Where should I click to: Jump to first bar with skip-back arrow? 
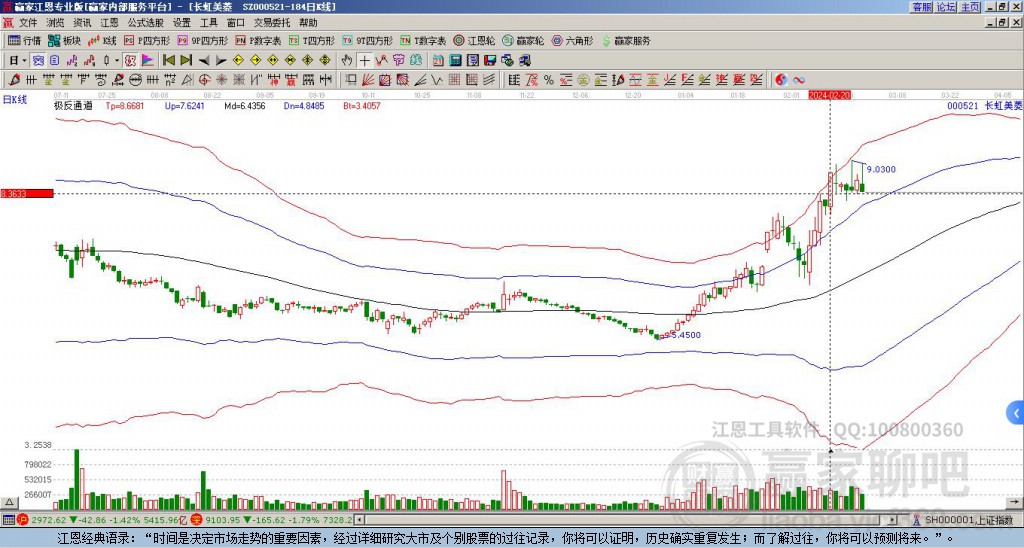coord(169,60)
